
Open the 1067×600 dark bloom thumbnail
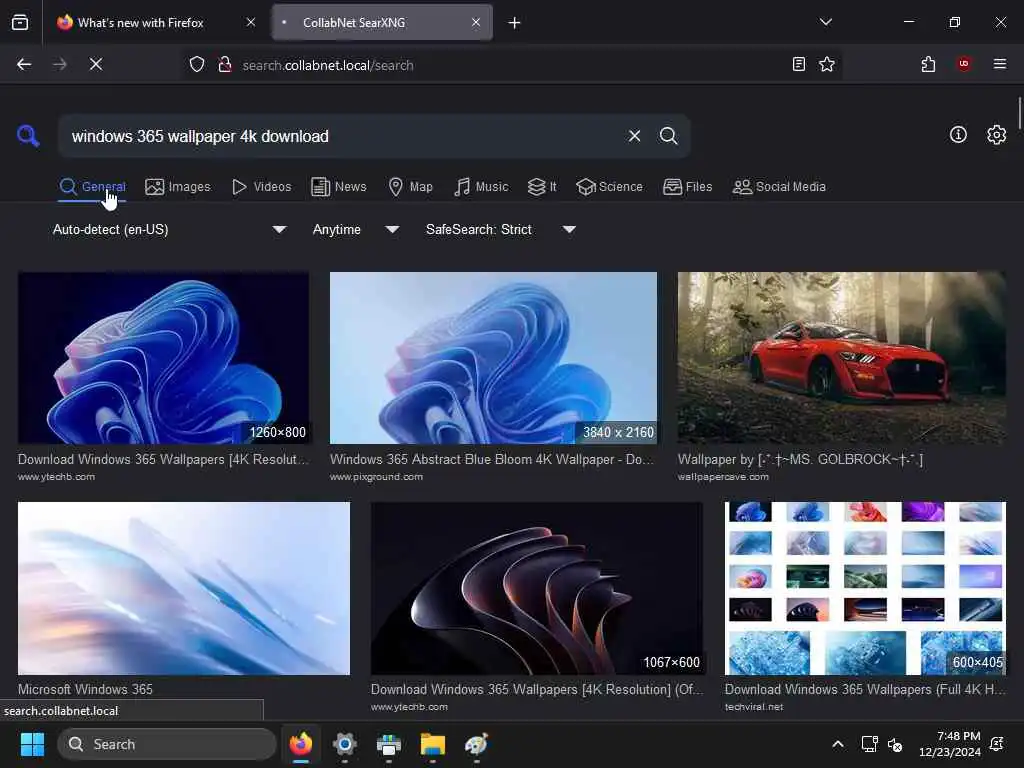coord(537,588)
